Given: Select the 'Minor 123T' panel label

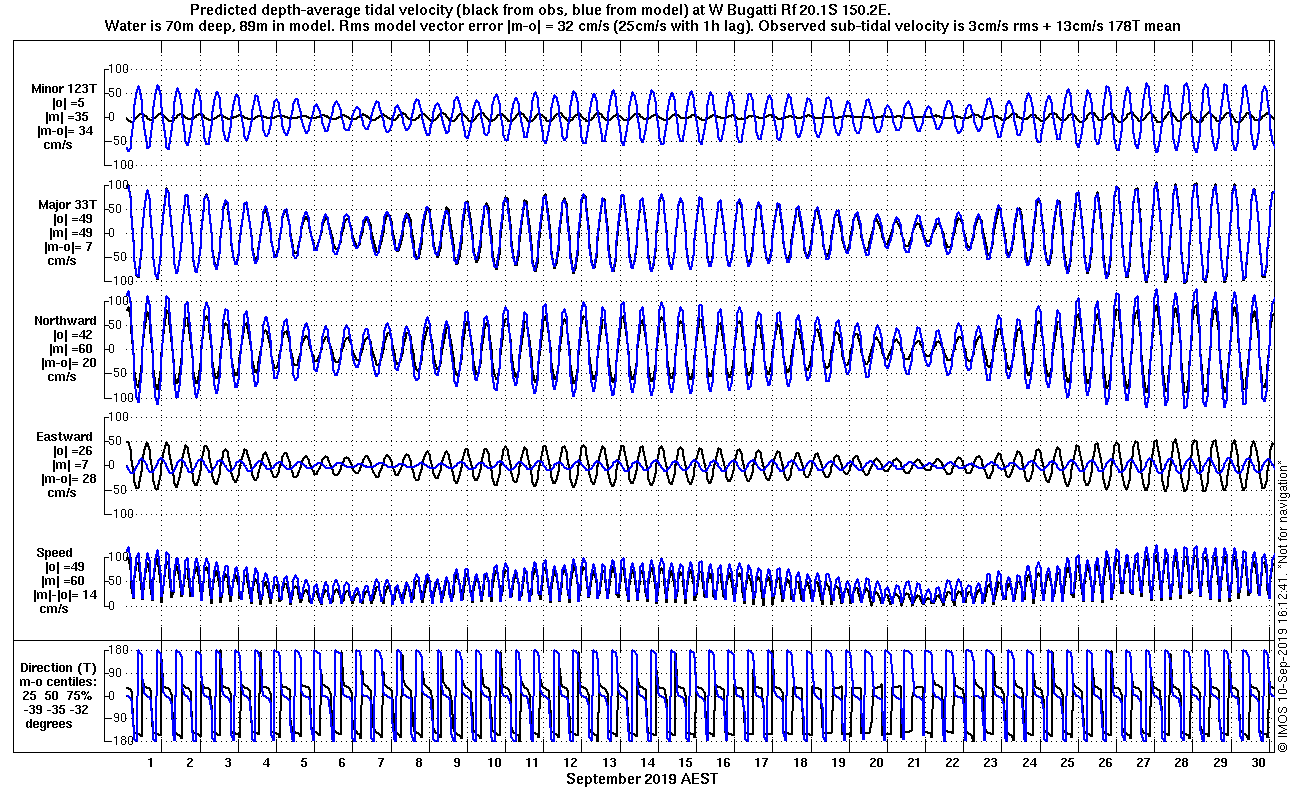Looking at the screenshot, I should point(63,89).
